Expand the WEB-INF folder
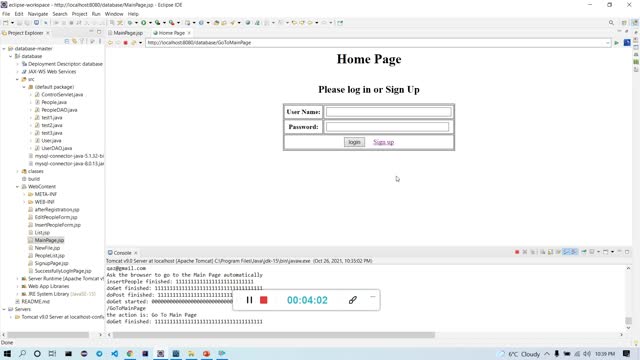Screen dimensions: 640x360 pos(24,202)
